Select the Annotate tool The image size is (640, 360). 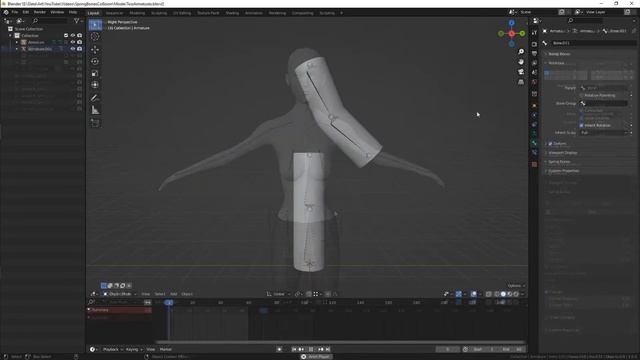(95, 98)
